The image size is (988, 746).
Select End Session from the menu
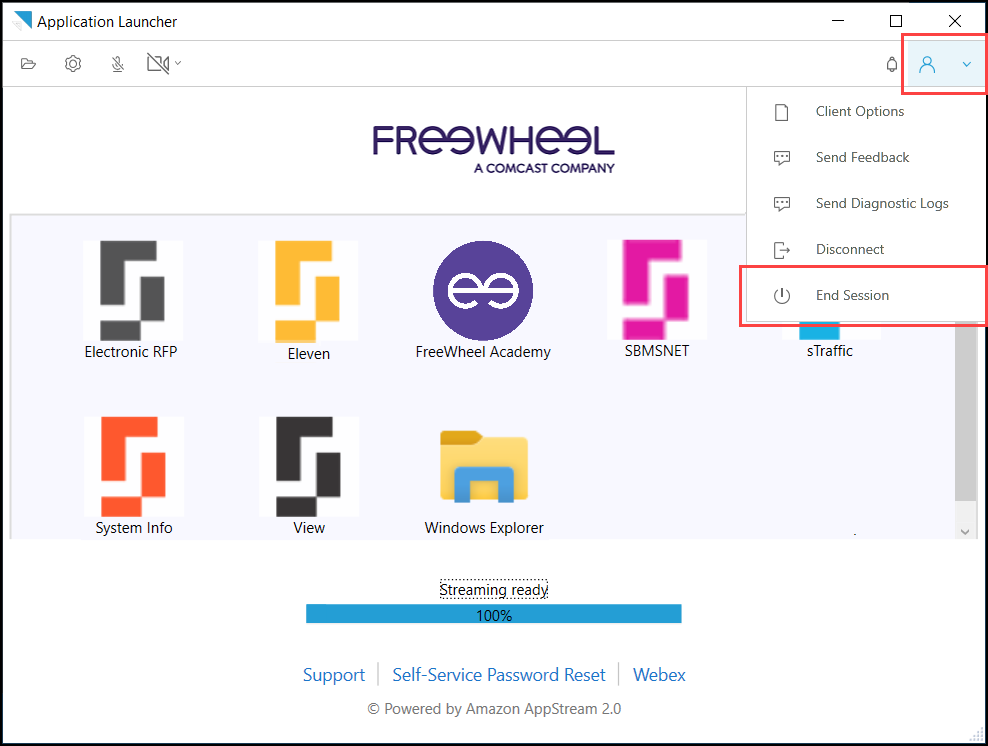tap(851, 295)
